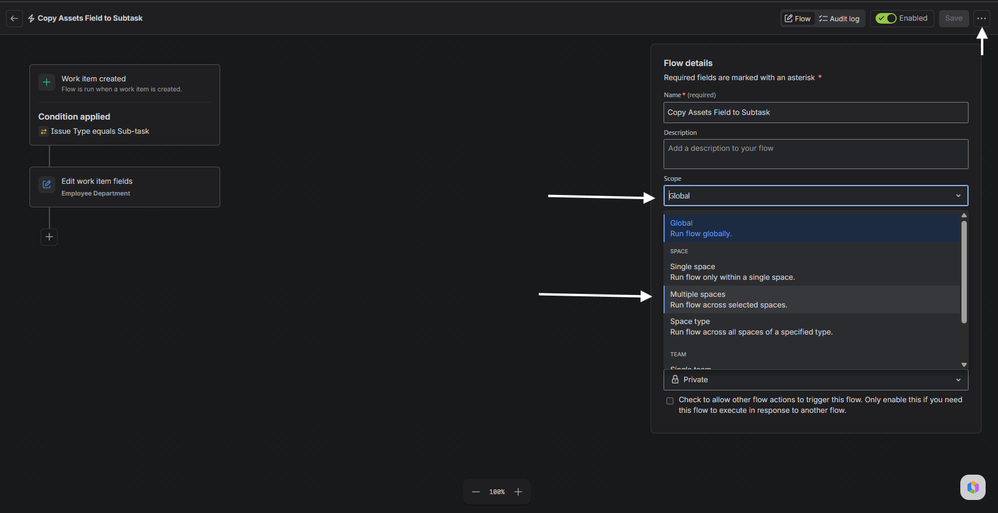Click the Issue Type equals Sub-task condition
This screenshot has width=998, height=513.
(x=100, y=131)
